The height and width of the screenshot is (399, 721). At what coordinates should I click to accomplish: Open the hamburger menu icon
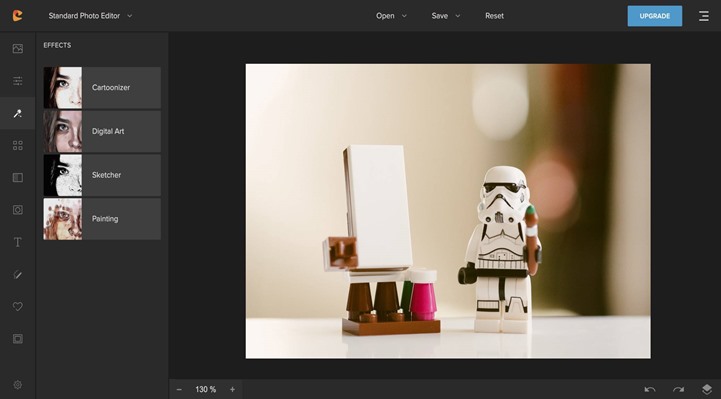click(x=704, y=16)
